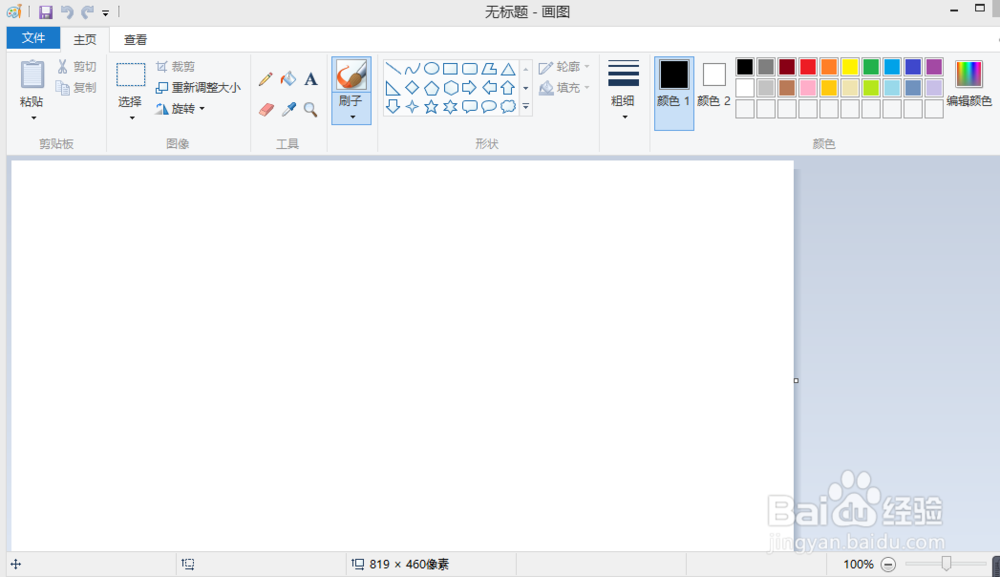
Task: Click the Undo arrow in title bar
Action: (67, 12)
